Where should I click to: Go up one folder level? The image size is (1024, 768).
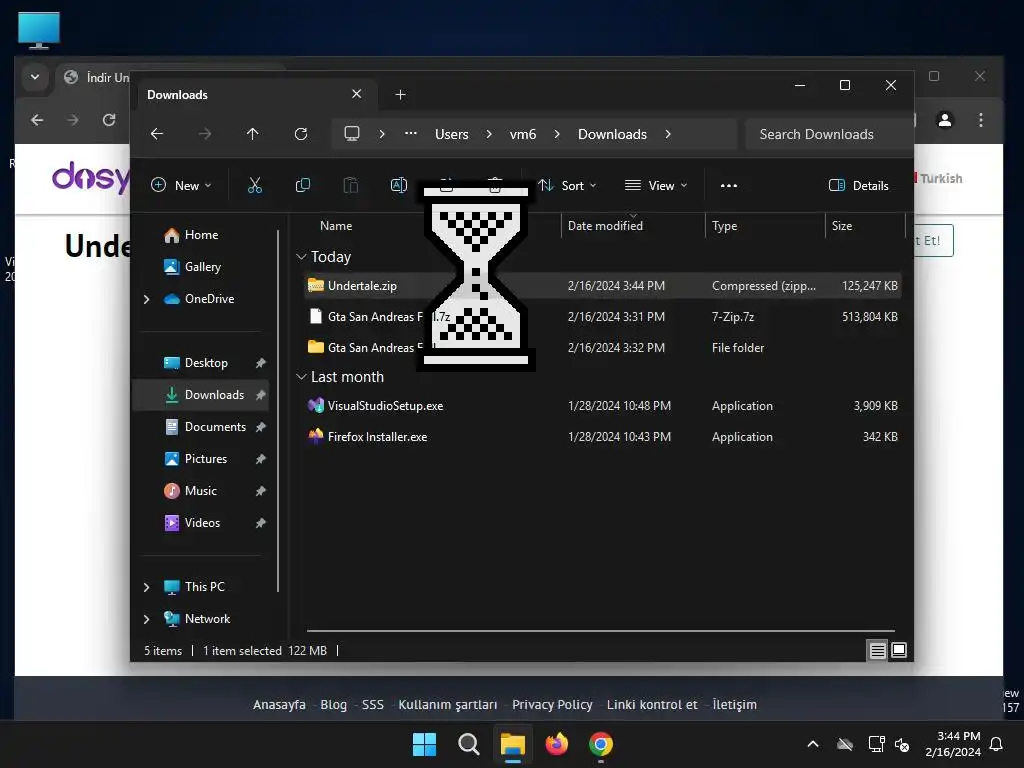coord(253,134)
